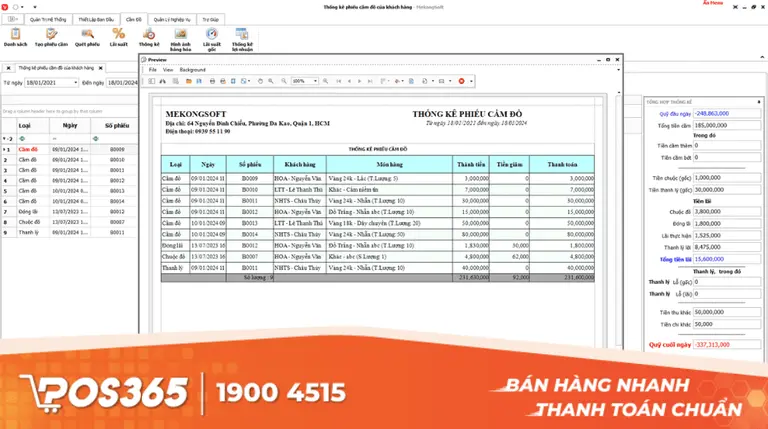768x429 pixels.
Task: Click the Tiền thu khác field
Action: point(727,312)
